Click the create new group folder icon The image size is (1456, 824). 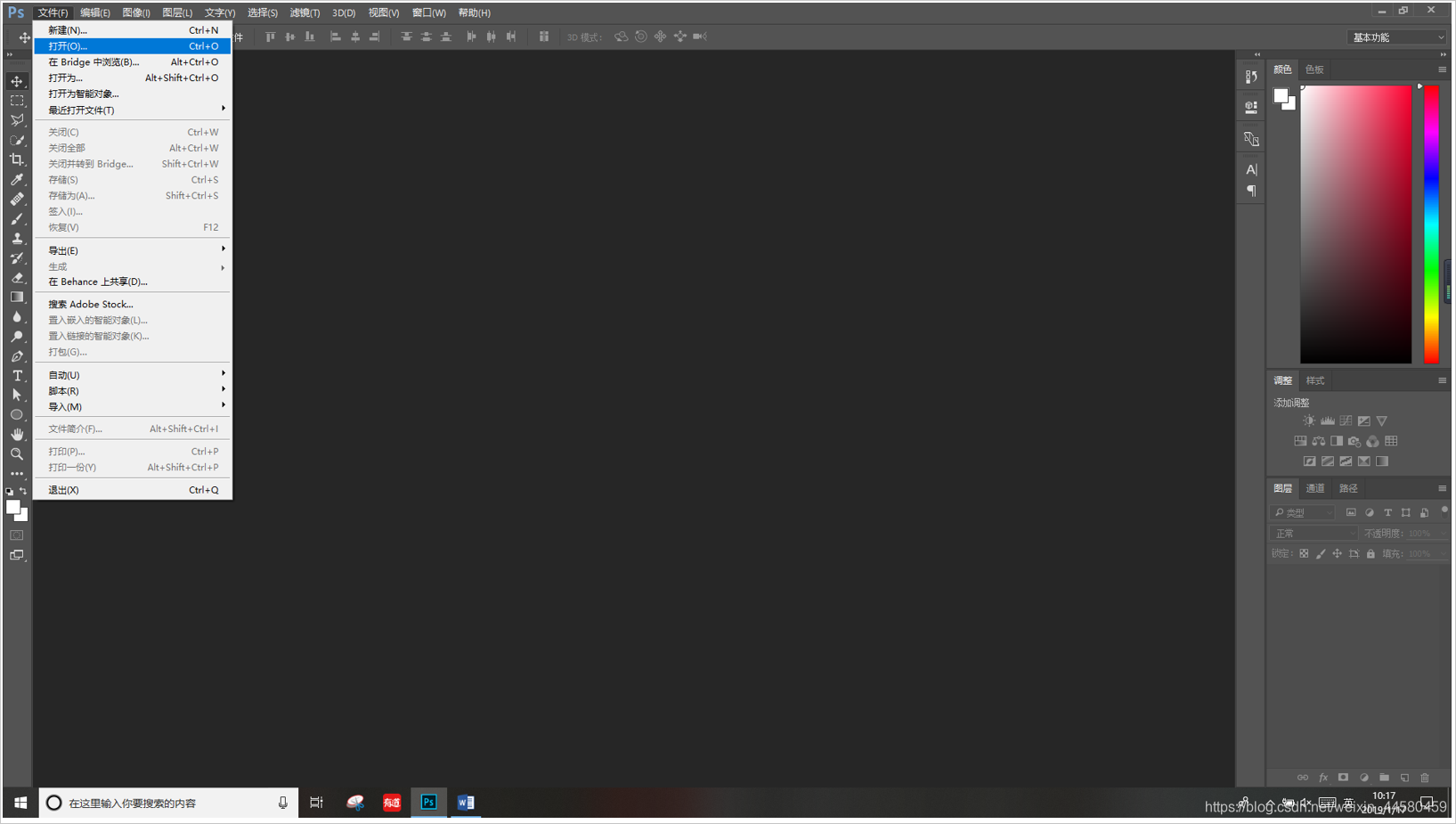point(1384,778)
